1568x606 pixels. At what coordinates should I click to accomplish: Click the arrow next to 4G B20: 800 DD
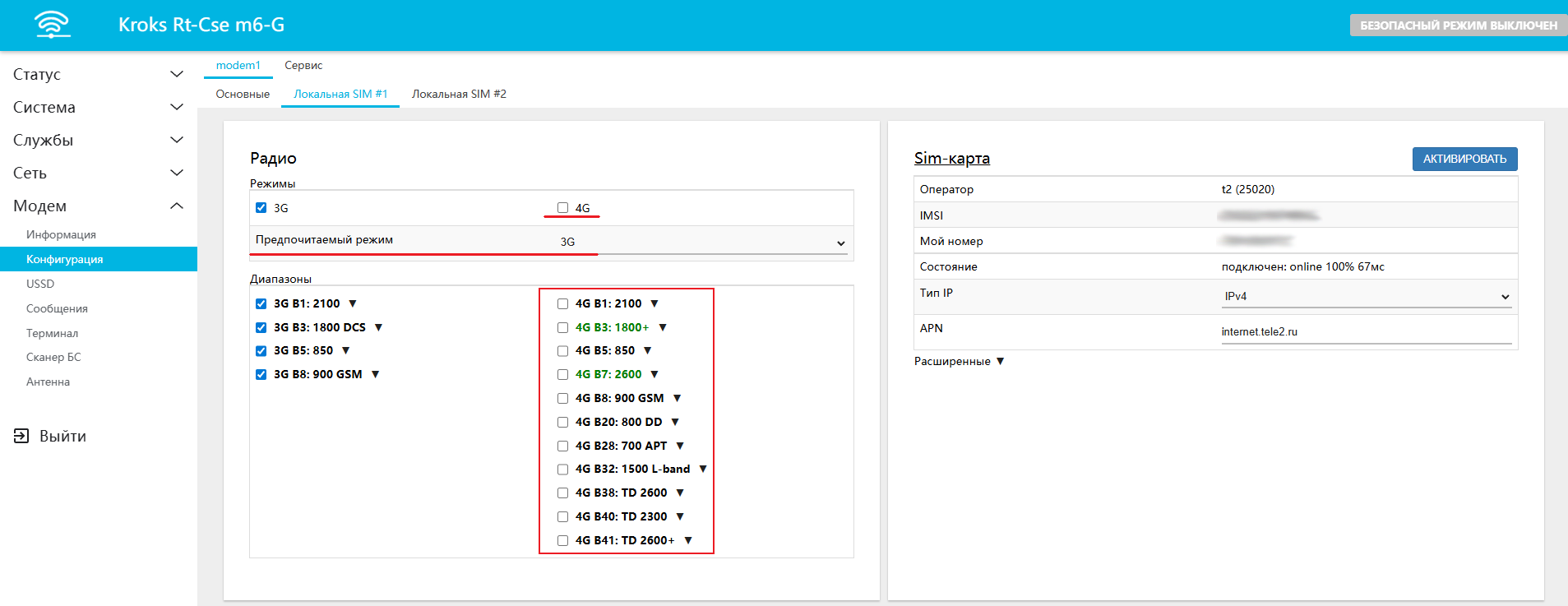click(675, 422)
